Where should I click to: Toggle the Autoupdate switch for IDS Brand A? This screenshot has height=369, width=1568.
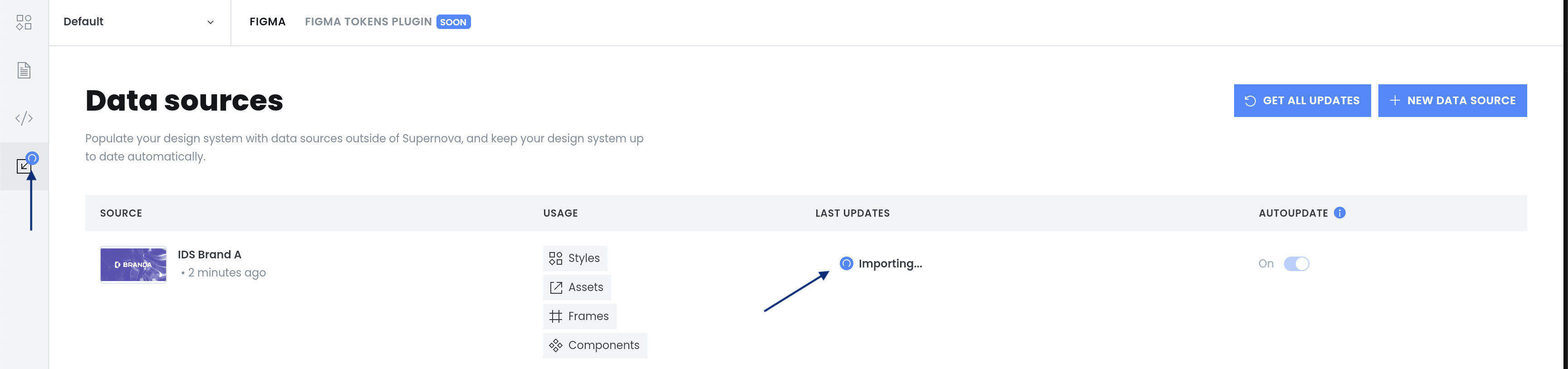pos(1296,264)
